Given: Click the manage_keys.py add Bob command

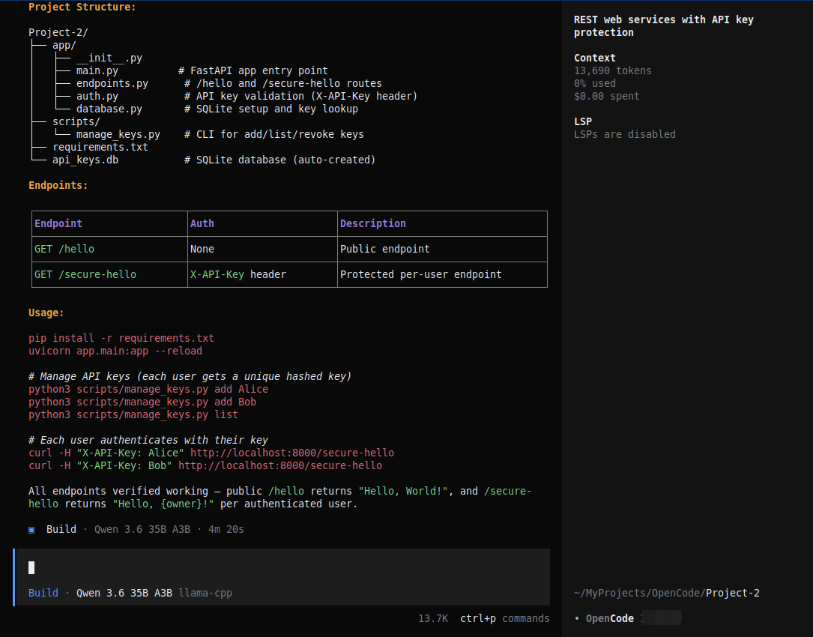Looking at the screenshot, I should (142, 402).
